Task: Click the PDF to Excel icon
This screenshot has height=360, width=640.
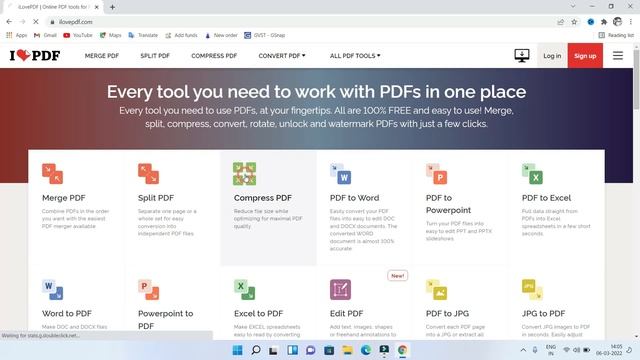Action: click(x=532, y=174)
